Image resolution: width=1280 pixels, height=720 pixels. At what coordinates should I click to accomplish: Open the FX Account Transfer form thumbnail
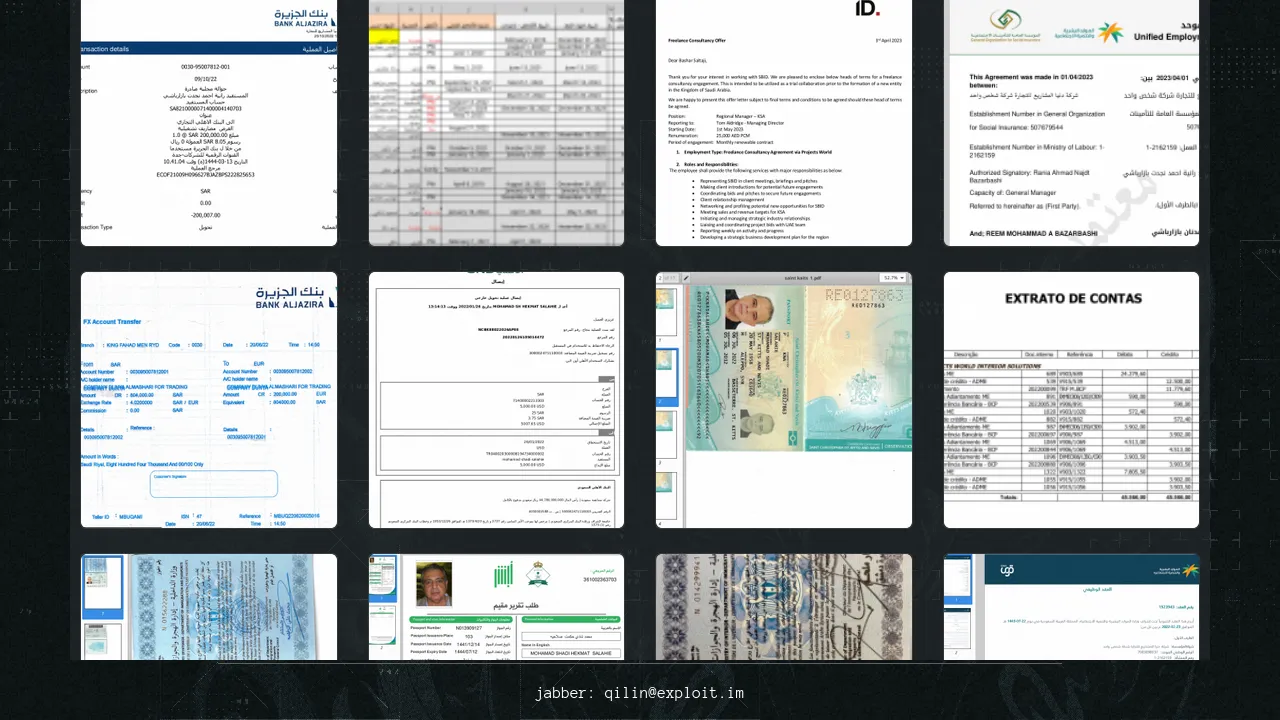tap(208, 400)
